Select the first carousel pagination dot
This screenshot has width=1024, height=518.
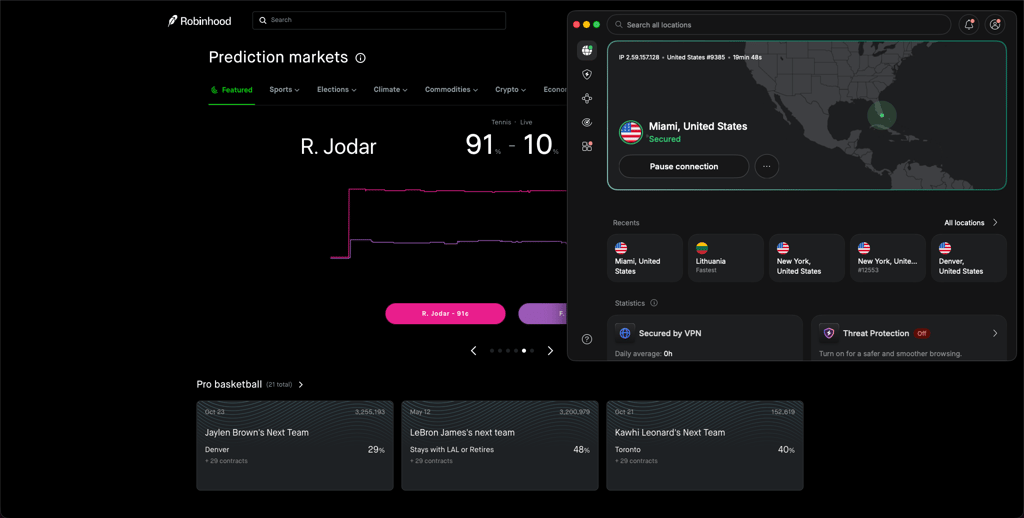[492, 351]
